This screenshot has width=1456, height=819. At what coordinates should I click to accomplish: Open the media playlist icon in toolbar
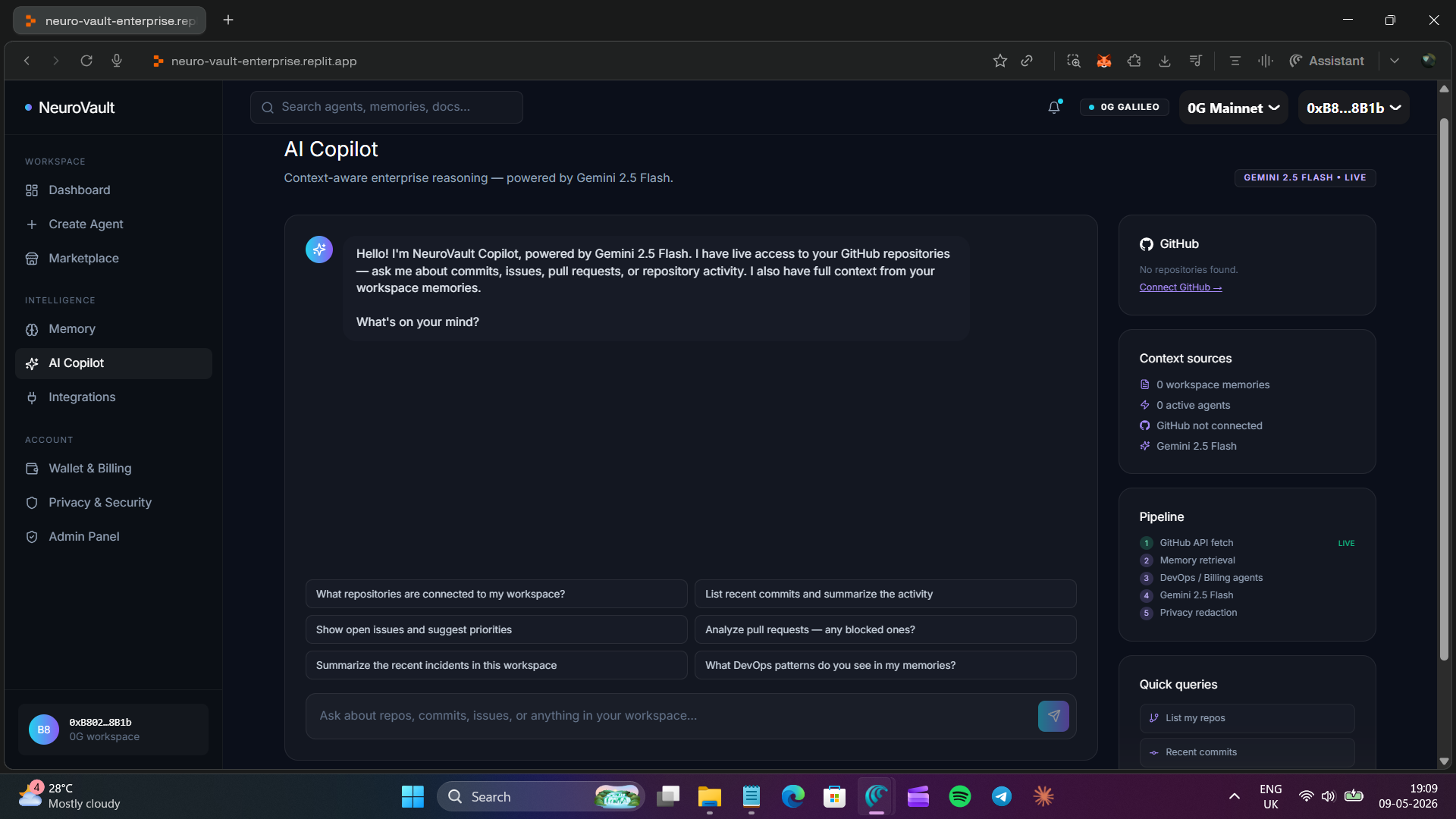[1195, 61]
